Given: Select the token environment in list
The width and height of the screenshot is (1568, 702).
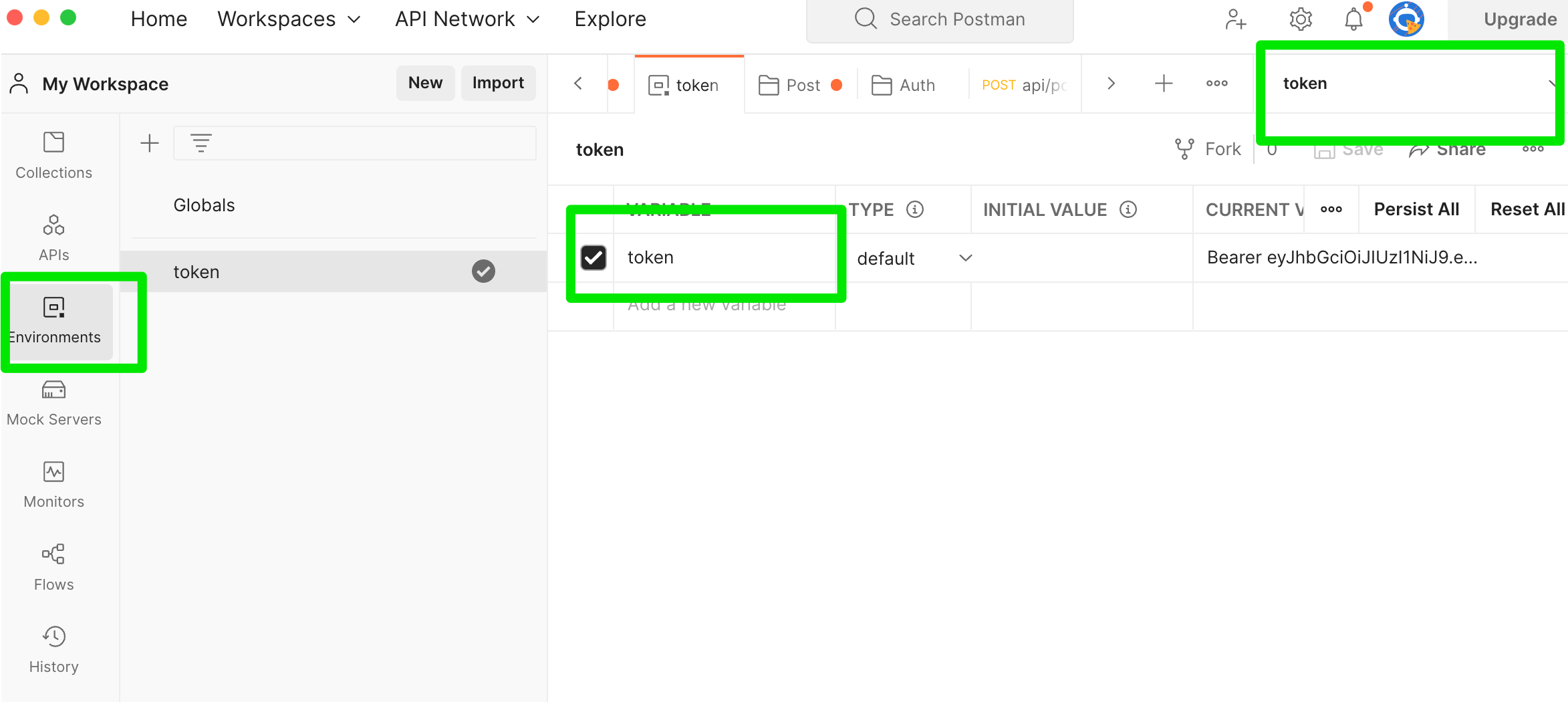Looking at the screenshot, I should (333, 271).
